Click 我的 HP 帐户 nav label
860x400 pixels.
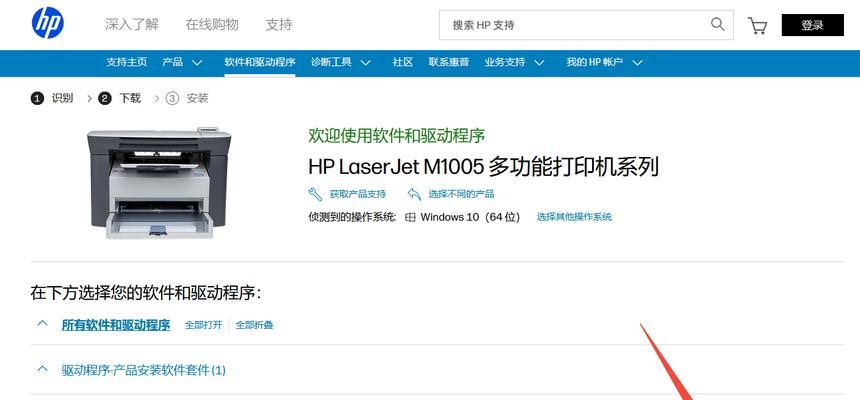pyautogui.click(x=595, y=63)
